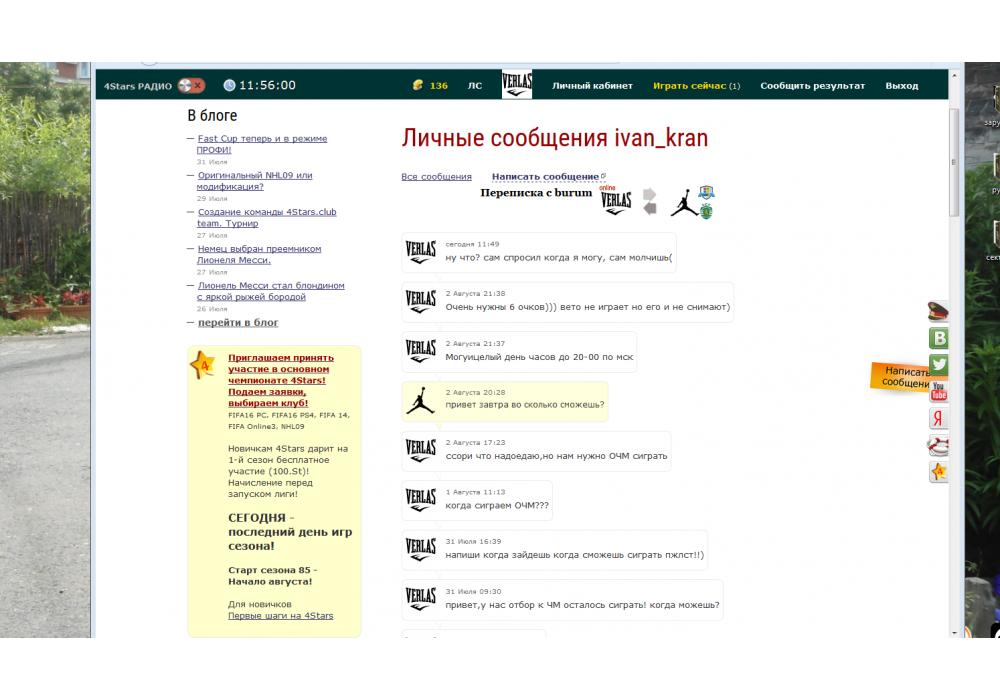The width and height of the screenshot is (1000, 700).
Task: Open the green VK icon in the side panel
Action: point(939,339)
